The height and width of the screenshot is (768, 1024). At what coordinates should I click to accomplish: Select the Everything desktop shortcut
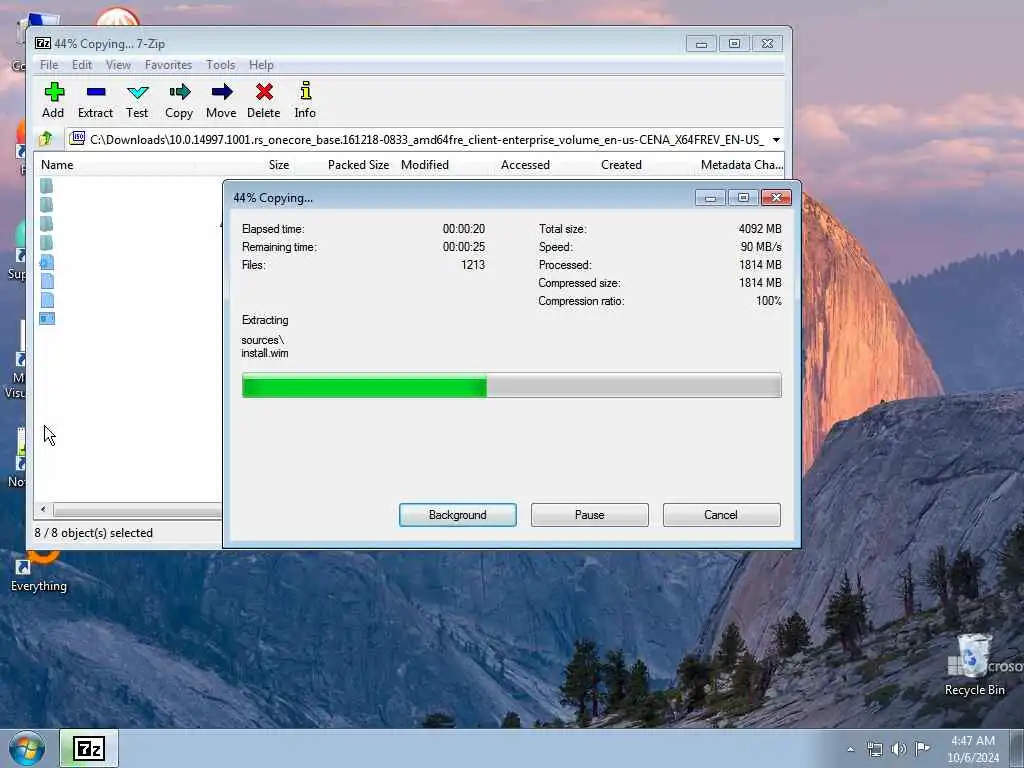pyautogui.click(x=39, y=571)
